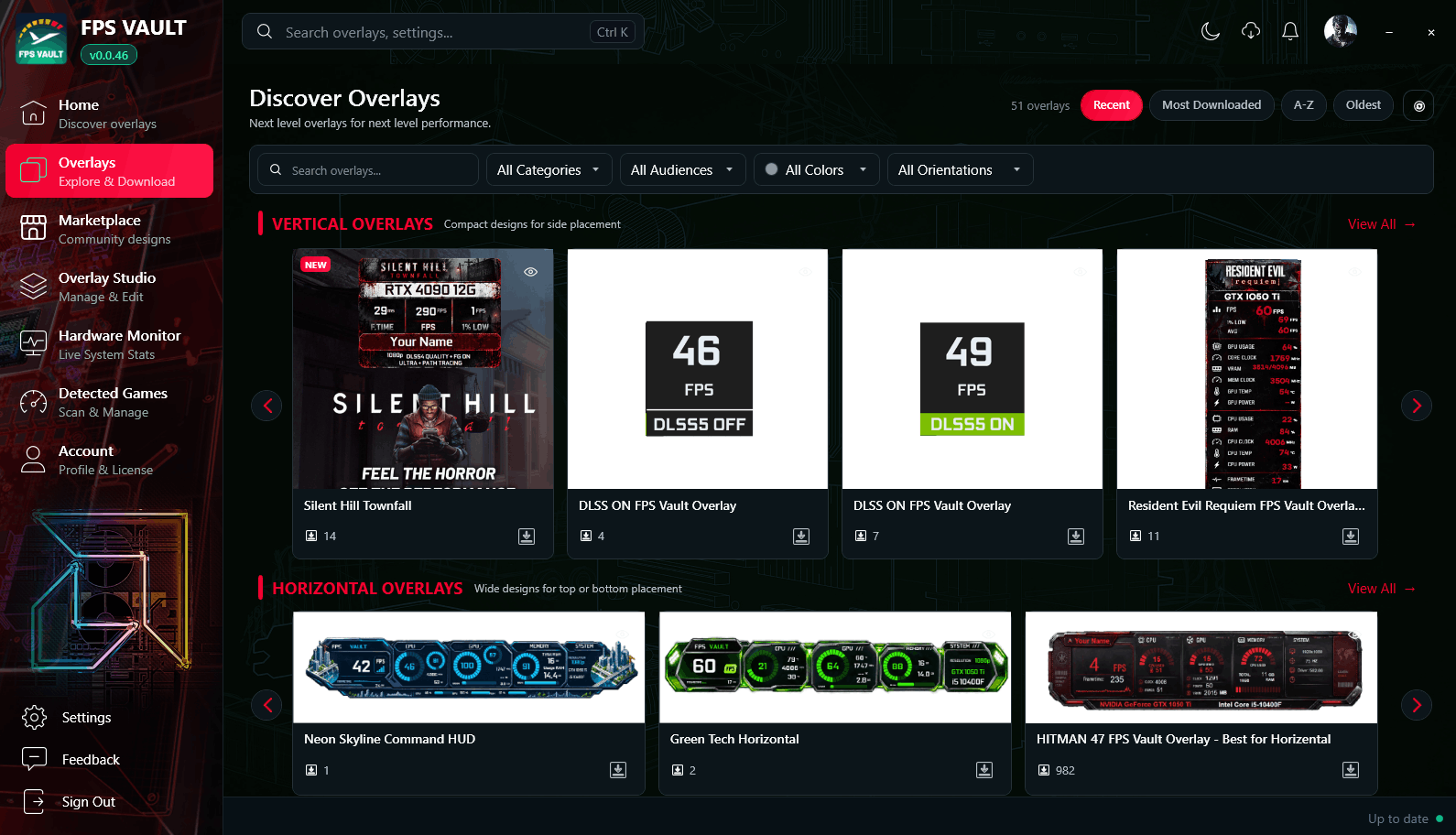Open the cloud download icon in header
The image size is (1456, 835).
pos(1251,32)
